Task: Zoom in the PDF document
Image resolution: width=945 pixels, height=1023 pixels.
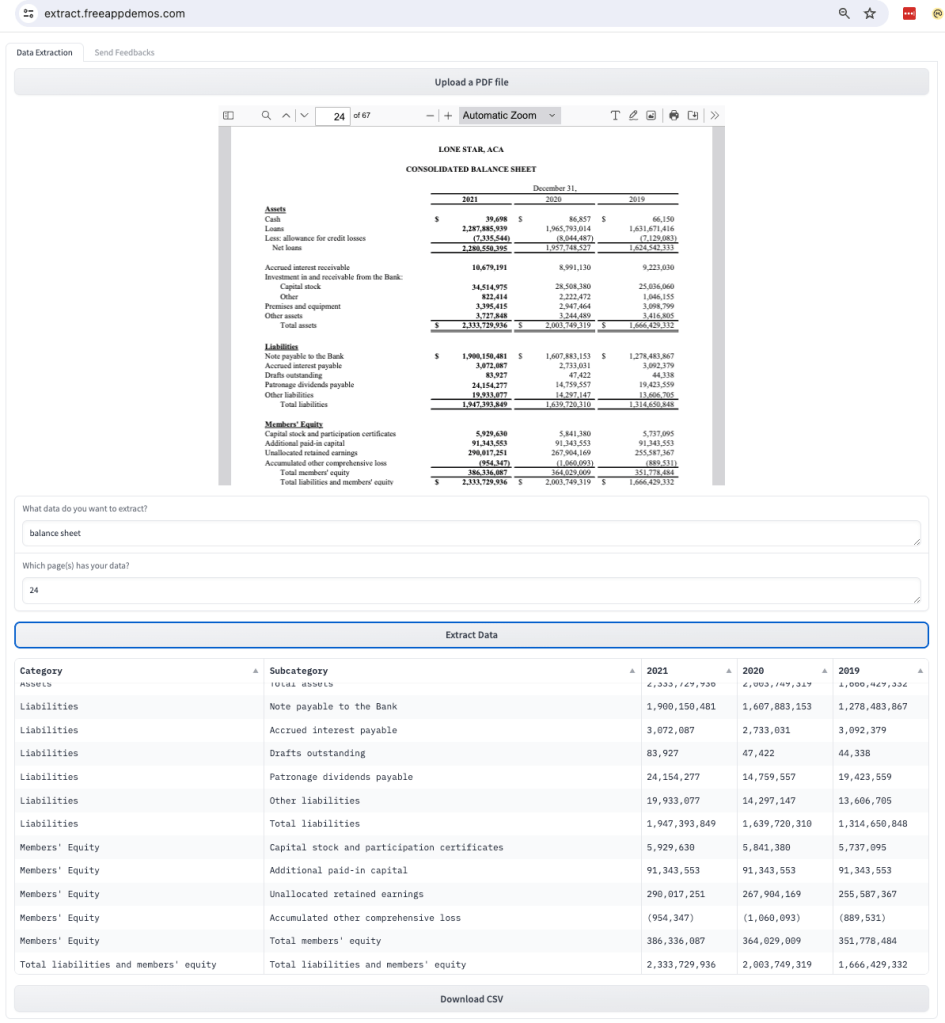Action: pyautogui.click(x=448, y=116)
